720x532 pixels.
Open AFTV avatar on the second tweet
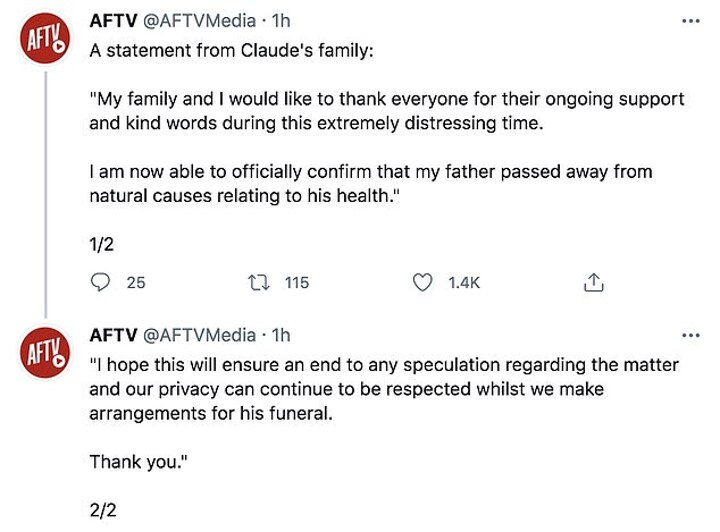(45, 354)
